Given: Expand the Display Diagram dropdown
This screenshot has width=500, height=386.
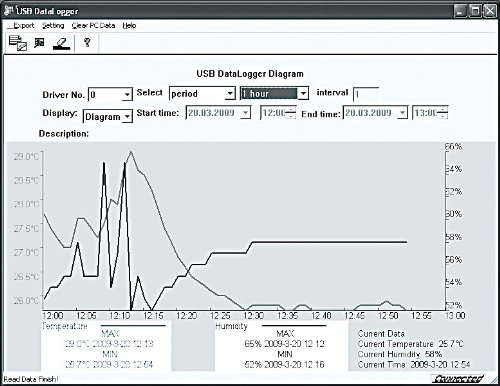Looking at the screenshot, I should click(x=127, y=117).
